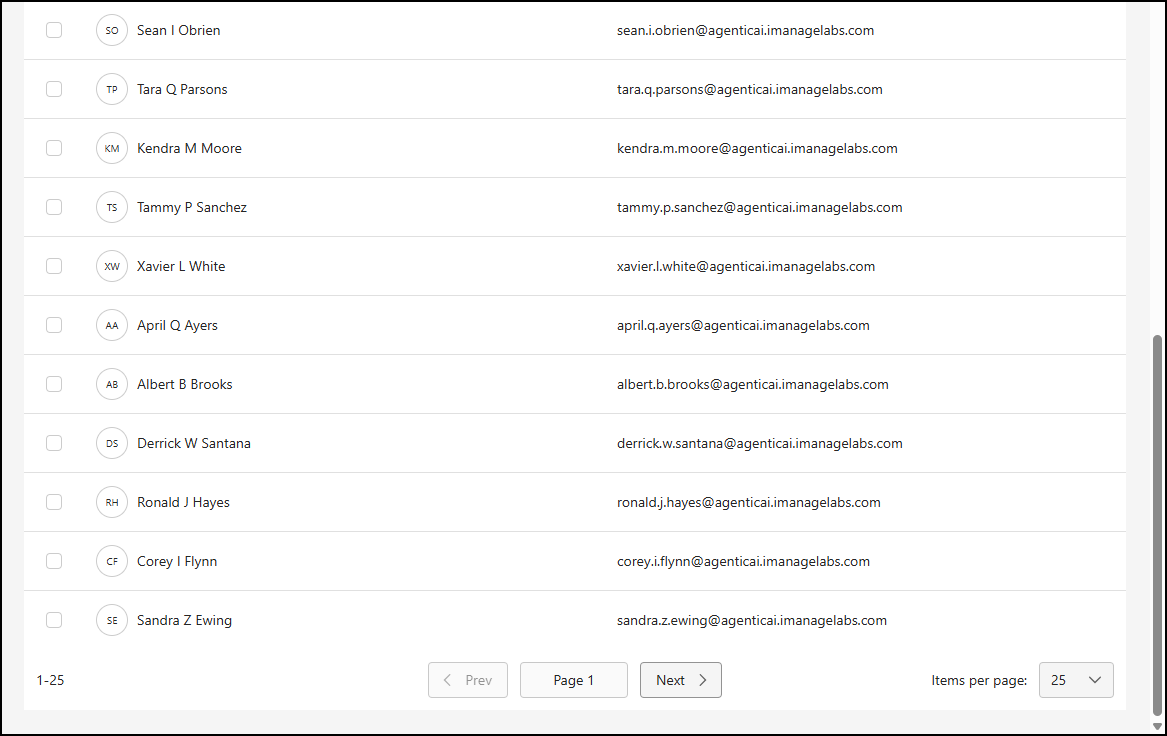Click Corey I Flynn's avatar icon
Viewport: 1167px width, 736px height.
112,561
